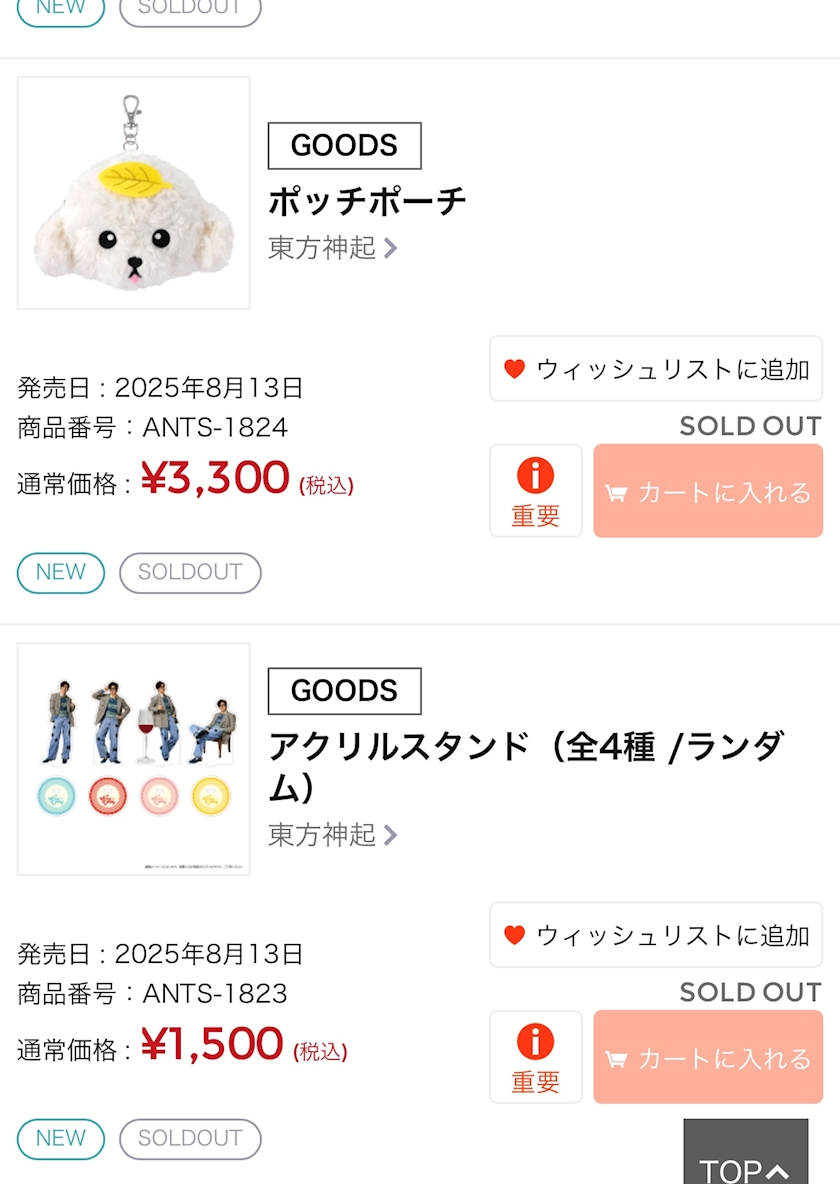
Task: View the acrylic stand product thumbnail
Action: click(x=134, y=759)
